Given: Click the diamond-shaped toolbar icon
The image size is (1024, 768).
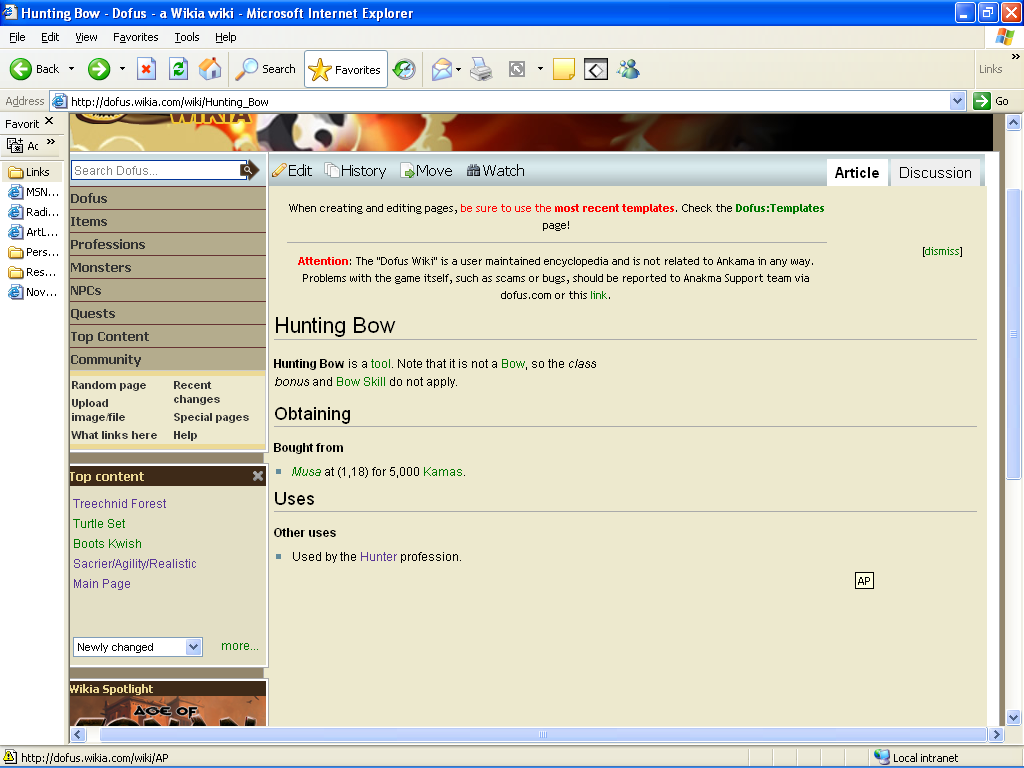Looking at the screenshot, I should click(596, 69).
